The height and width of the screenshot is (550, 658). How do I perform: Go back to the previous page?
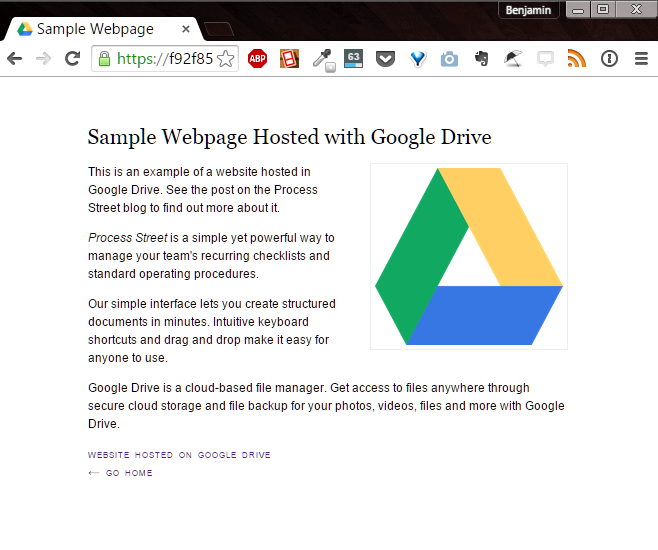point(14,59)
